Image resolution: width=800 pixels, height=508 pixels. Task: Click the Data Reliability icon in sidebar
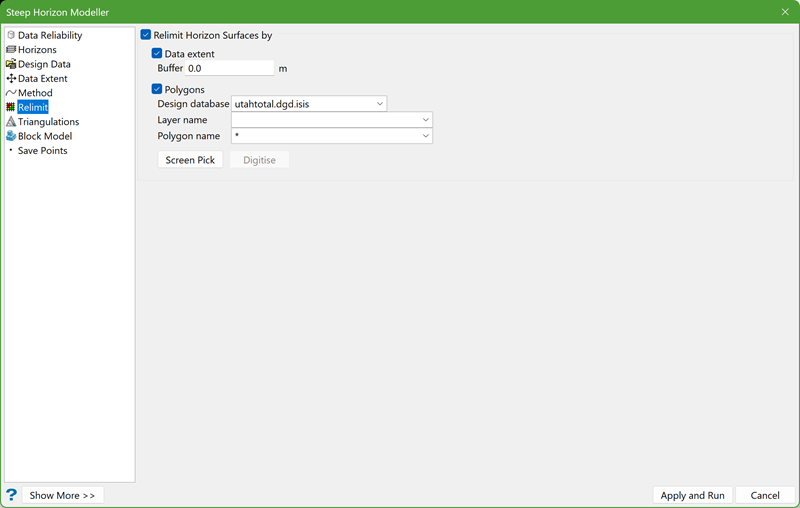(x=11, y=35)
